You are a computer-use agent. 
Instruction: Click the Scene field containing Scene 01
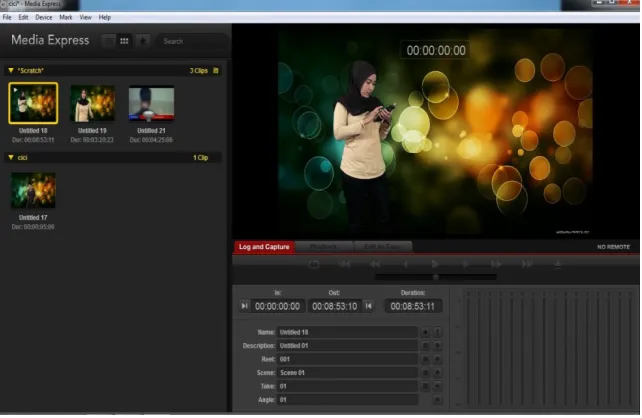(x=348, y=374)
